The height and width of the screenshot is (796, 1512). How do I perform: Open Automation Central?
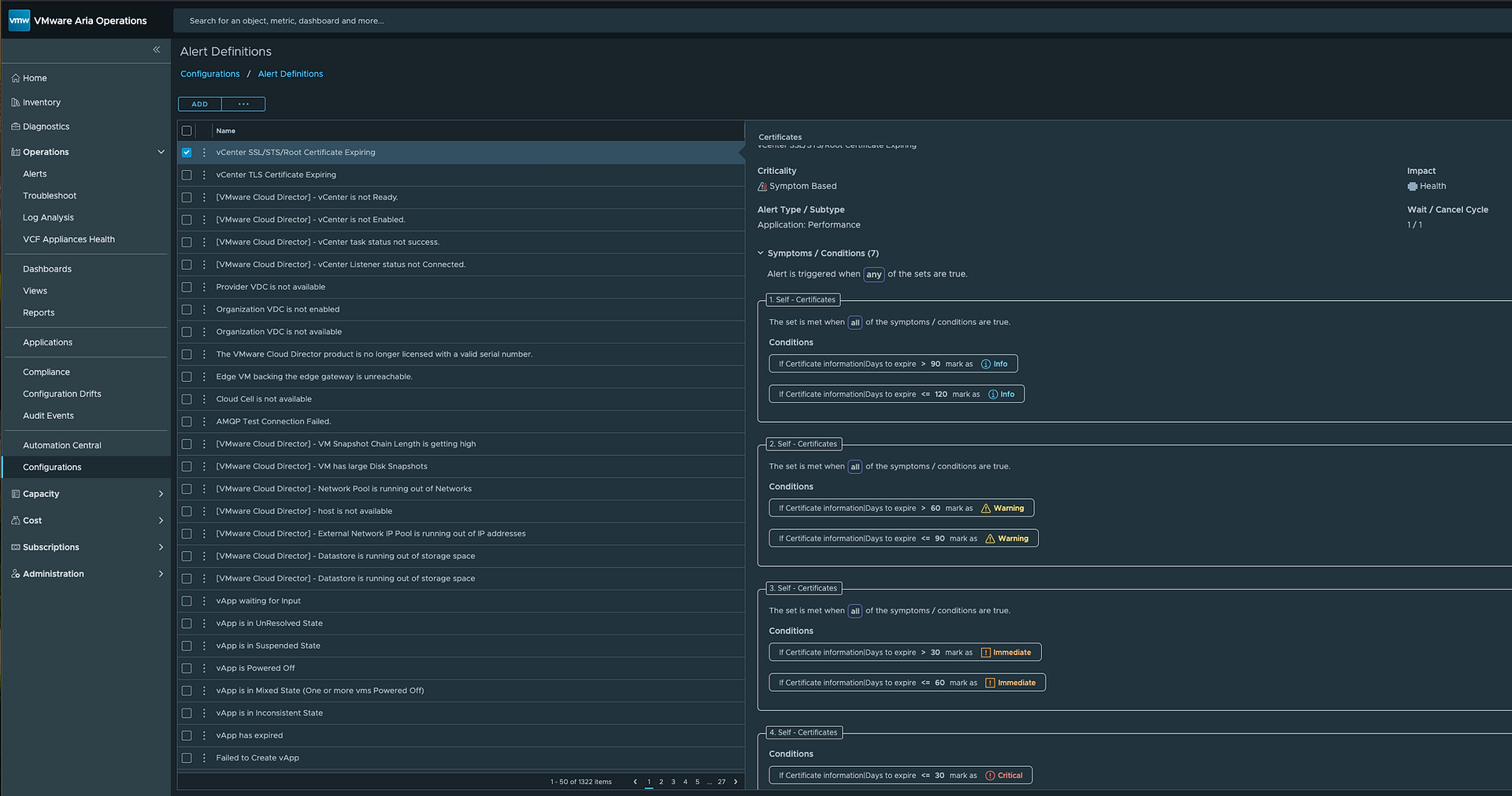click(62, 446)
